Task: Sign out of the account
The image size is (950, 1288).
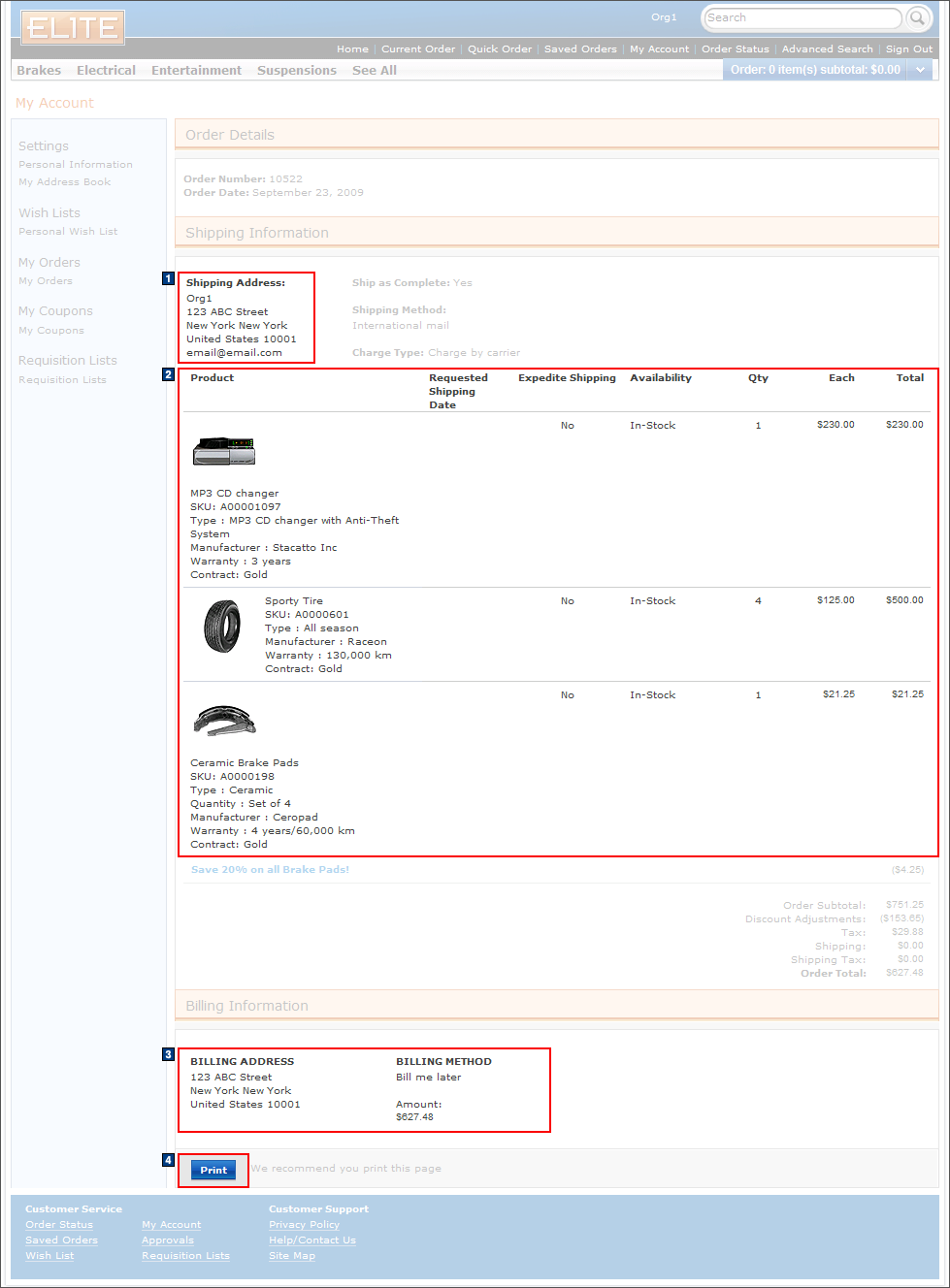Action: [908, 48]
